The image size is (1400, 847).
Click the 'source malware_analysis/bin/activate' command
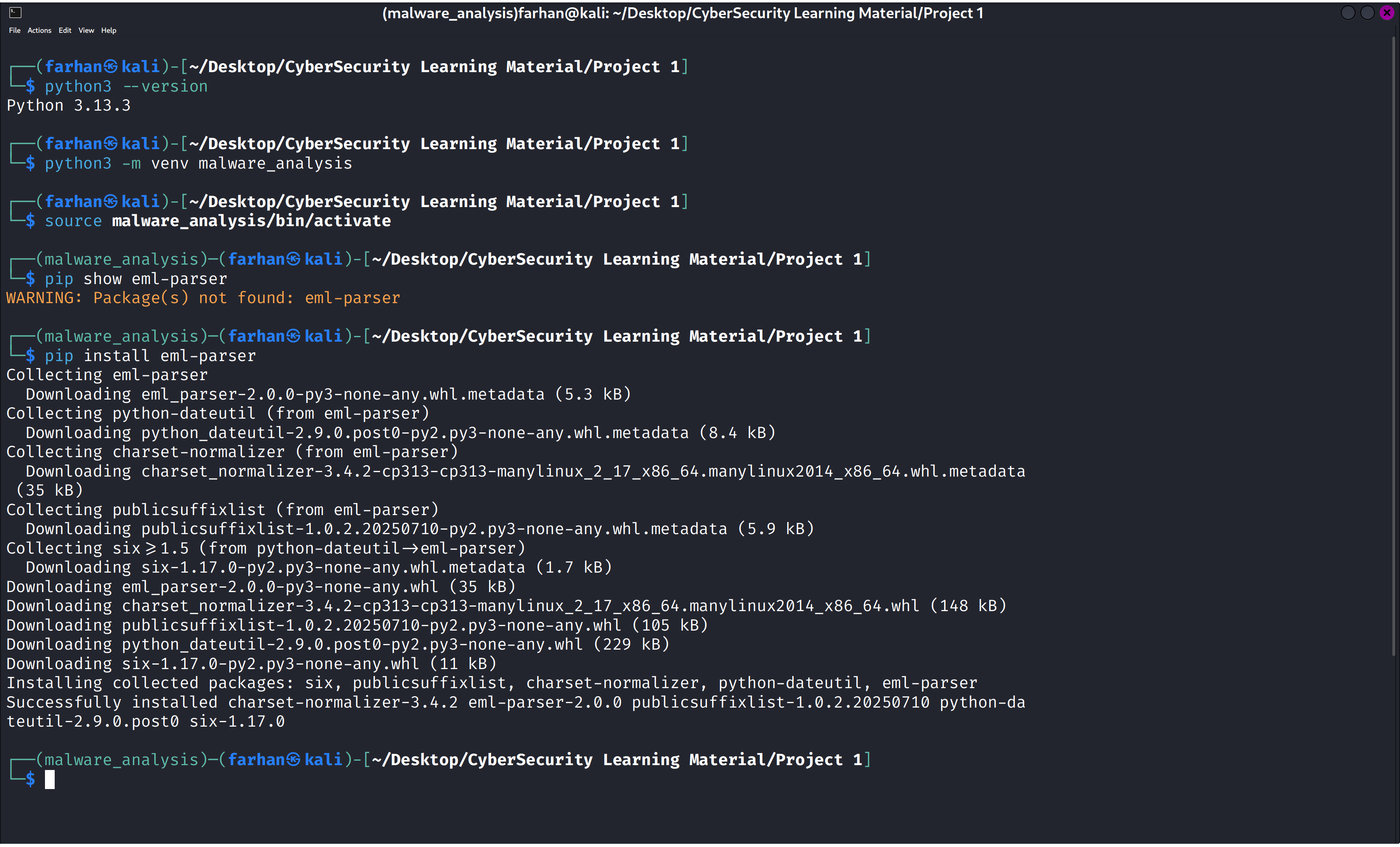point(218,221)
